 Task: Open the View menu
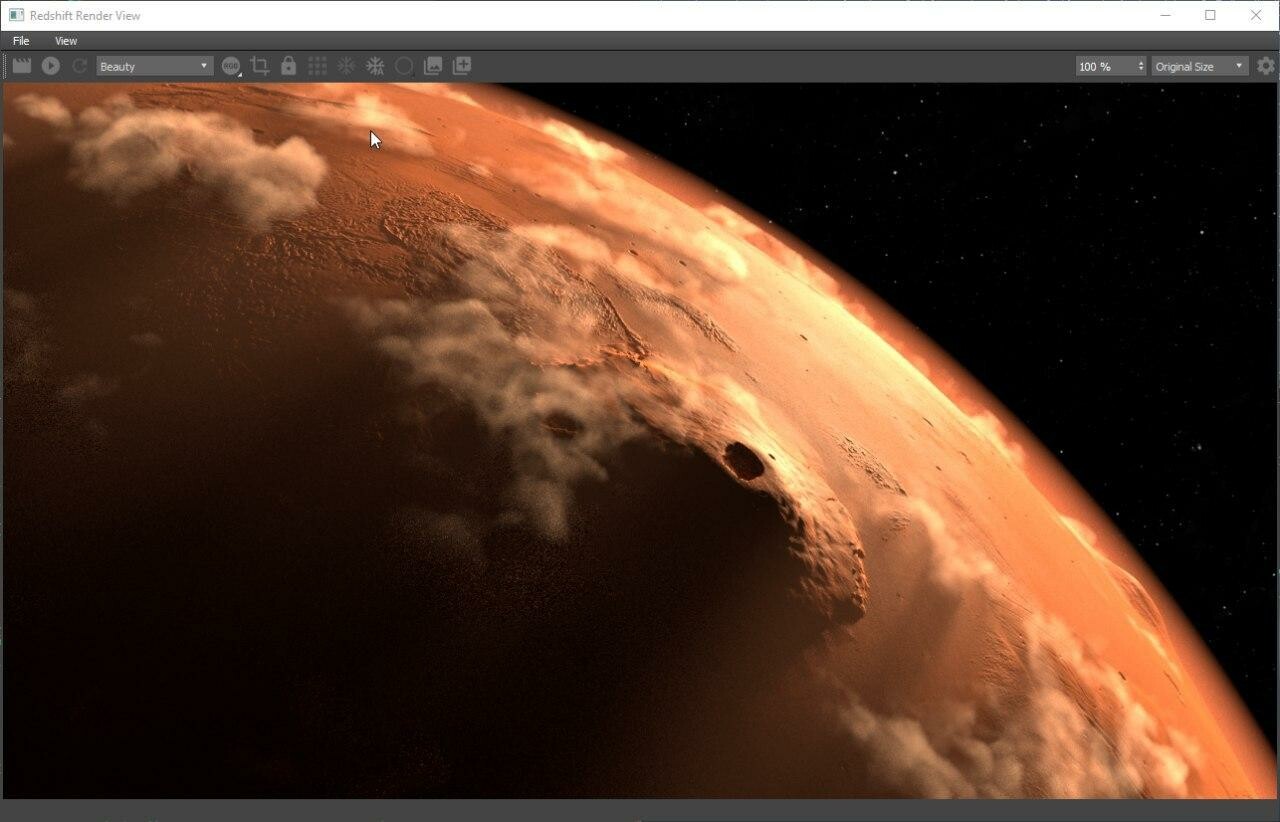pyautogui.click(x=65, y=41)
